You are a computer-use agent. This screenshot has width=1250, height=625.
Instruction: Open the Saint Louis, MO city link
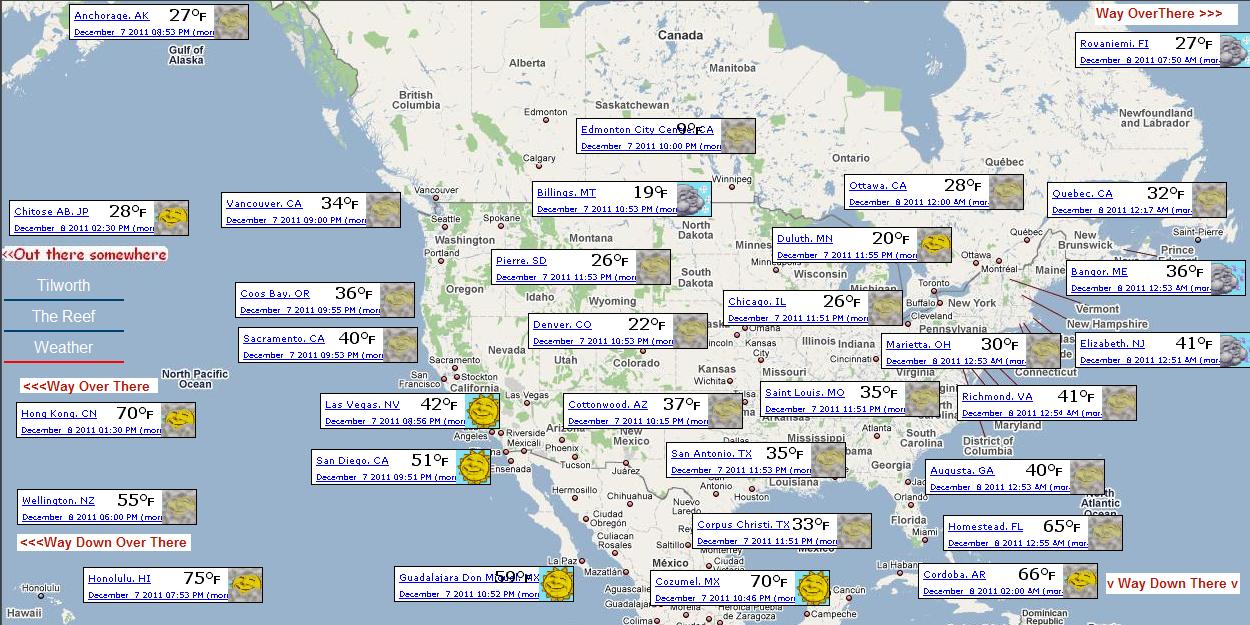click(x=805, y=393)
